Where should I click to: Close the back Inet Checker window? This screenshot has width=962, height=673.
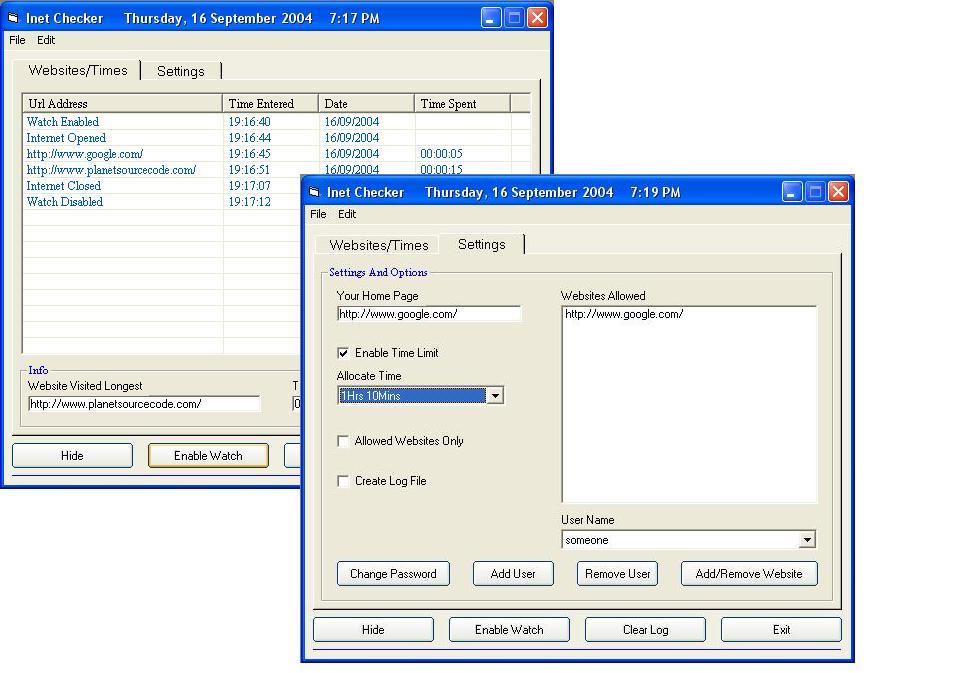(537, 17)
